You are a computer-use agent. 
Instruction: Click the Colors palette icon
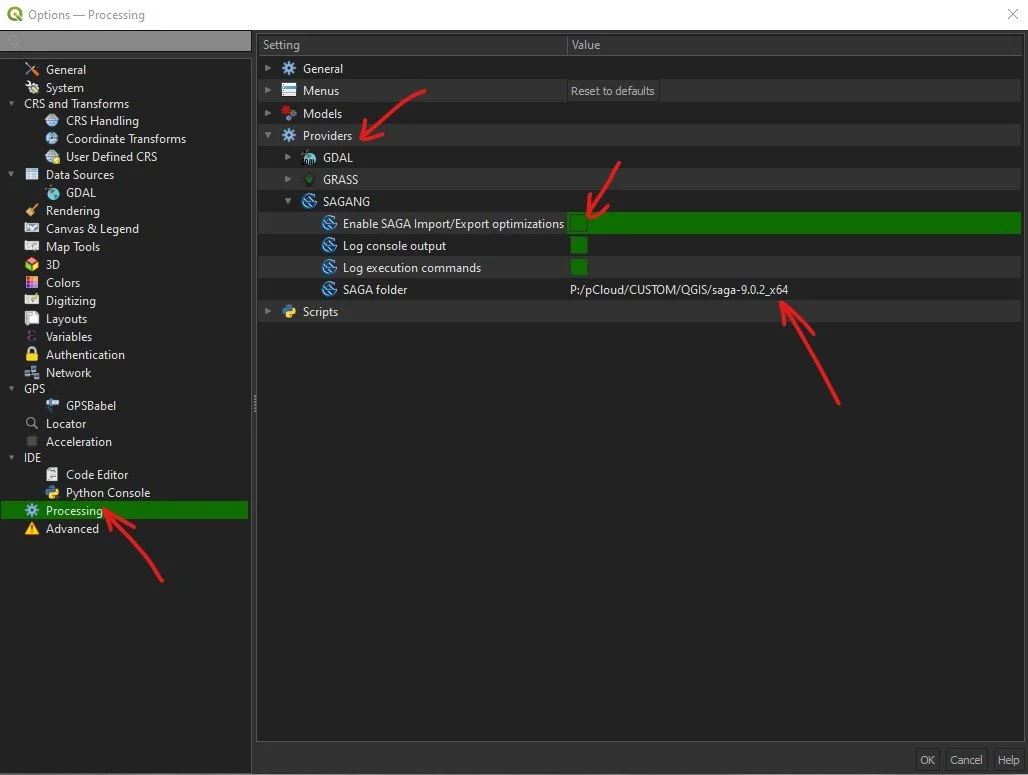[31, 283]
